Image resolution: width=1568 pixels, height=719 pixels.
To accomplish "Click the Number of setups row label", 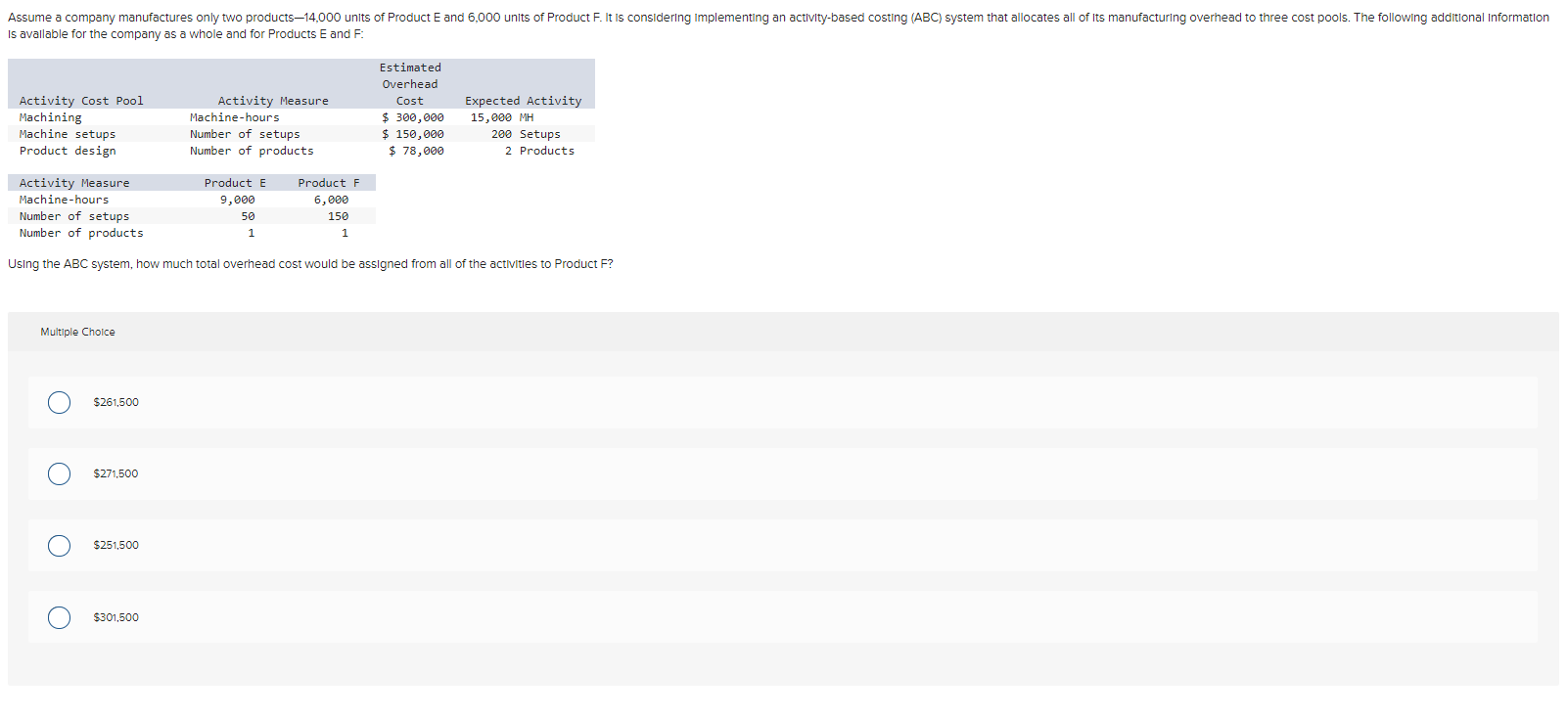I will tap(74, 216).
